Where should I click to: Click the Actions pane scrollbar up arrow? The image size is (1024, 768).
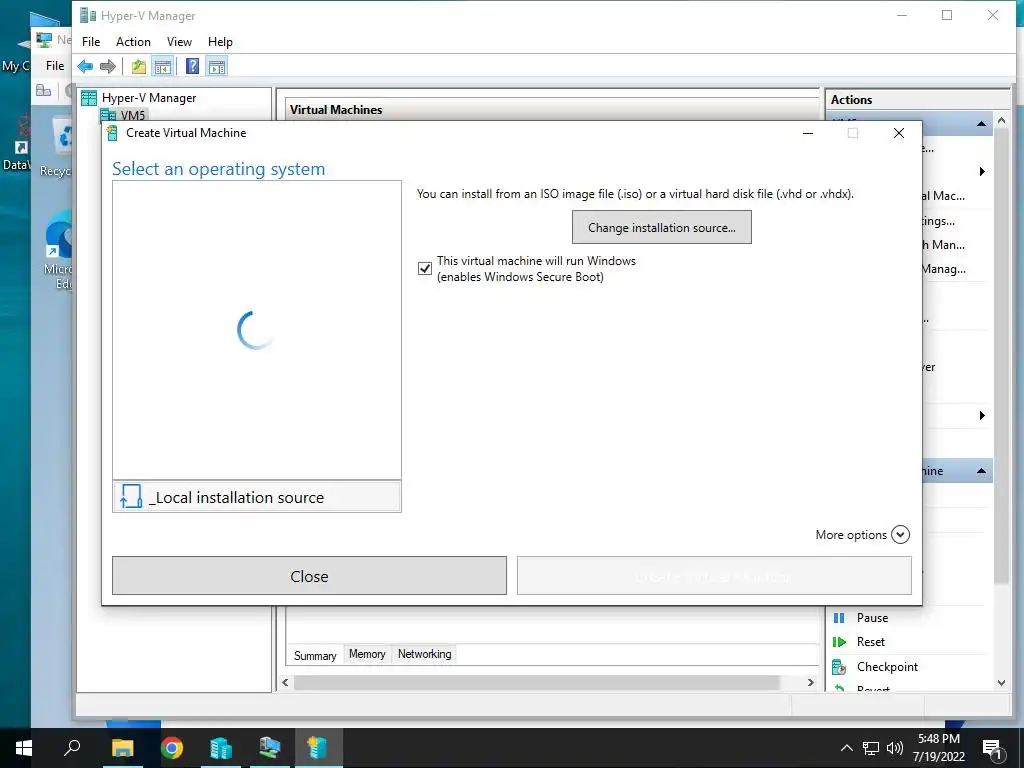(1001, 120)
